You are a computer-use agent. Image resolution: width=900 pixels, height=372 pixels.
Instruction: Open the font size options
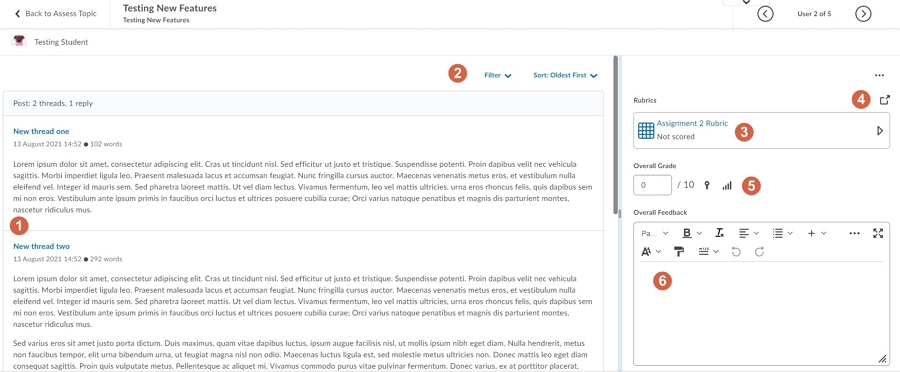[651, 251]
